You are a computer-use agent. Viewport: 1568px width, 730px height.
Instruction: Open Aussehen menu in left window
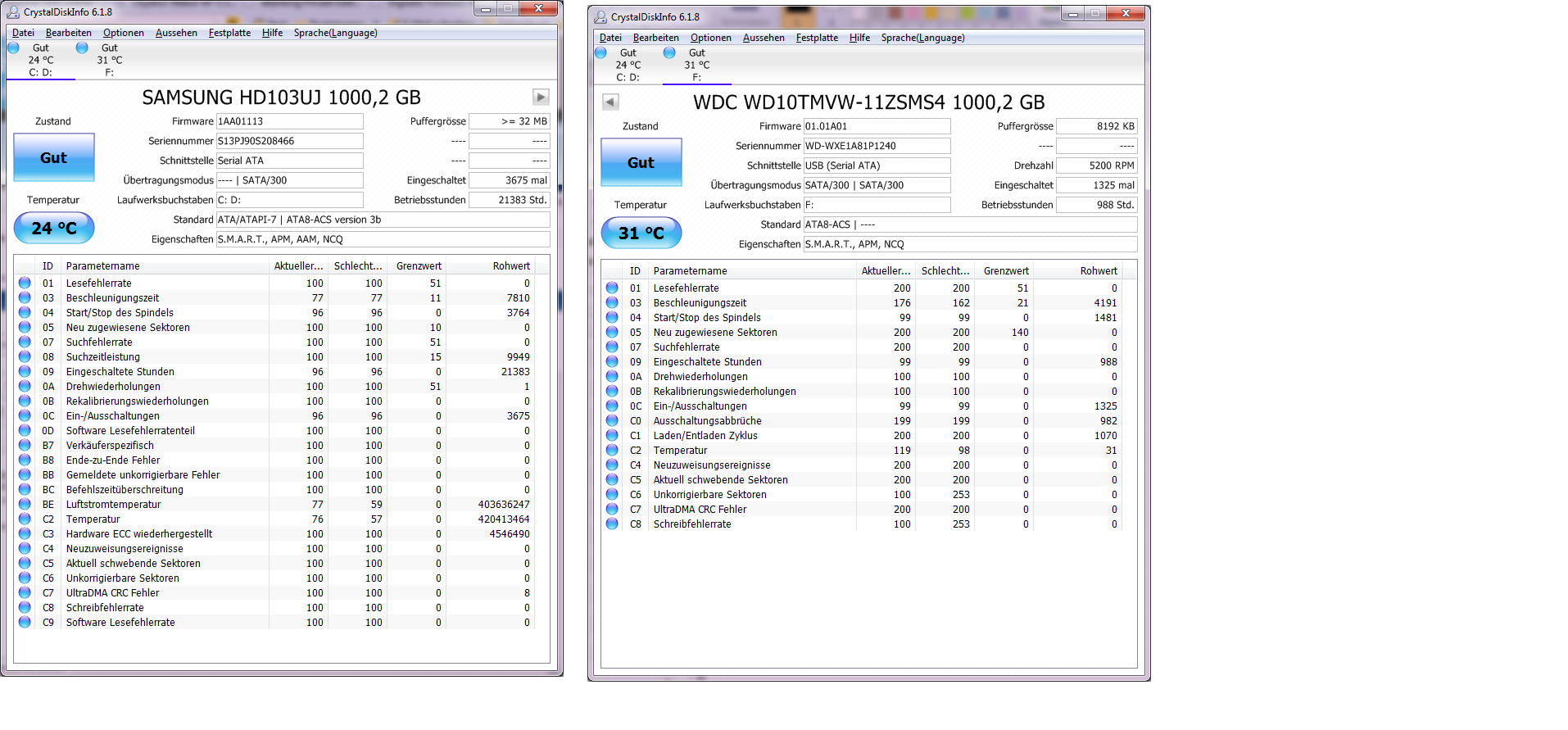(x=176, y=33)
